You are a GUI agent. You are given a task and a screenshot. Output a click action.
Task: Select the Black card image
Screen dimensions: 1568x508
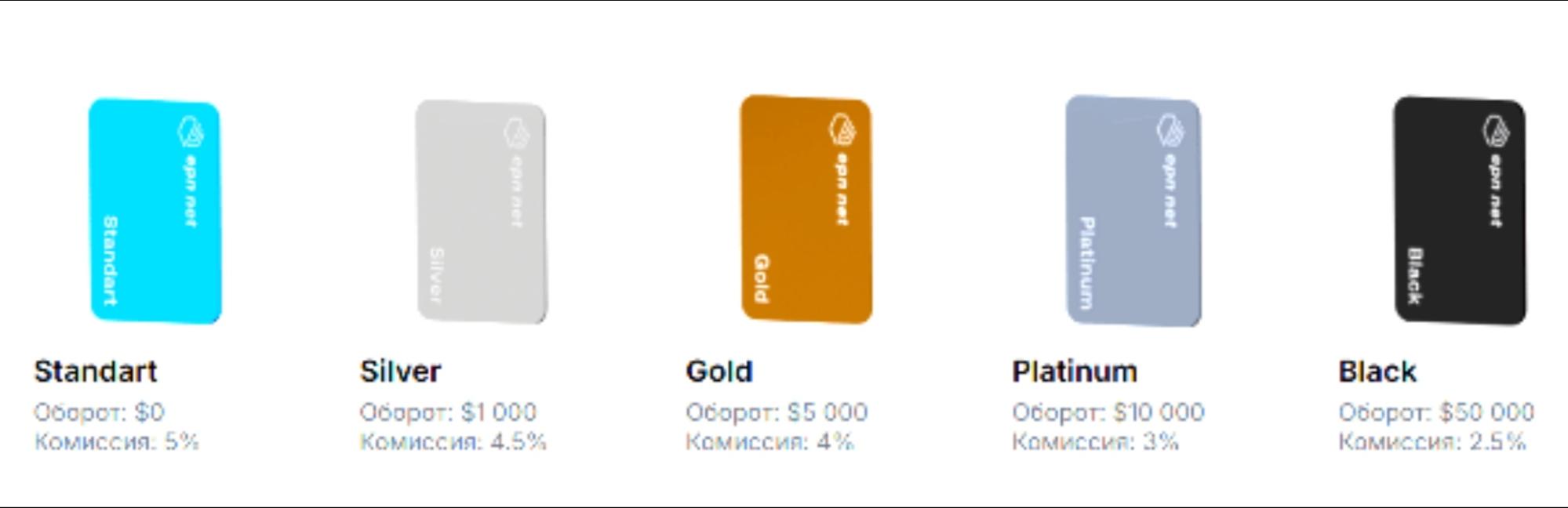(x=1460, y=210)
